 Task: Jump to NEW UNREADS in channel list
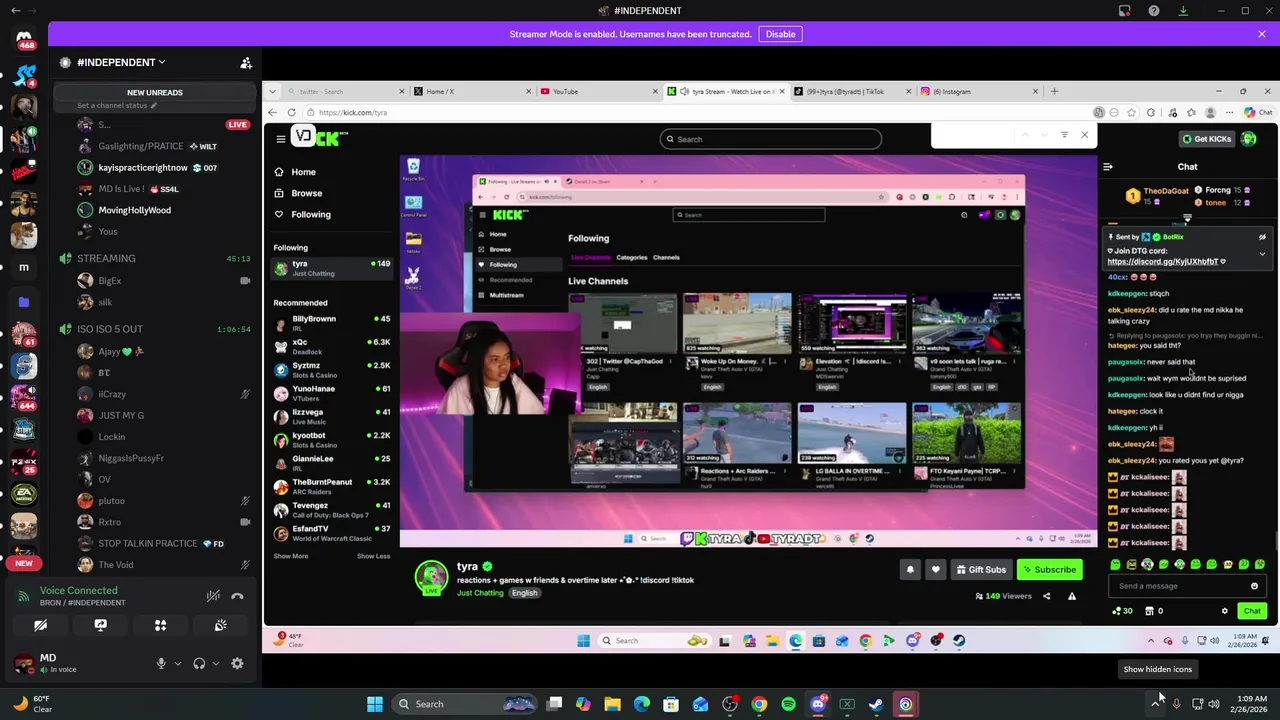coord(154,92)
